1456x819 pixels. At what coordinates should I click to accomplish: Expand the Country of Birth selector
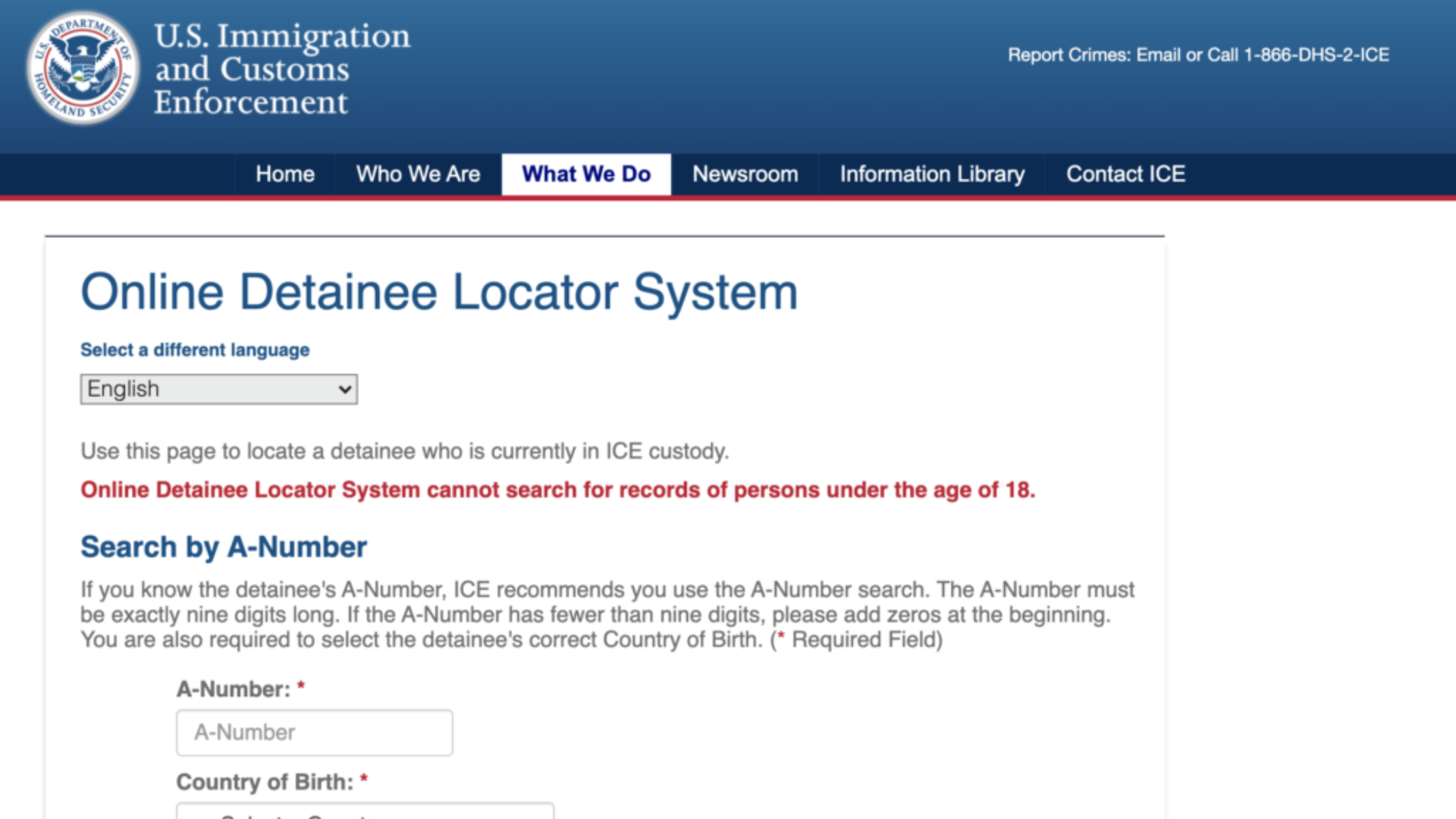tap(364, 811)
